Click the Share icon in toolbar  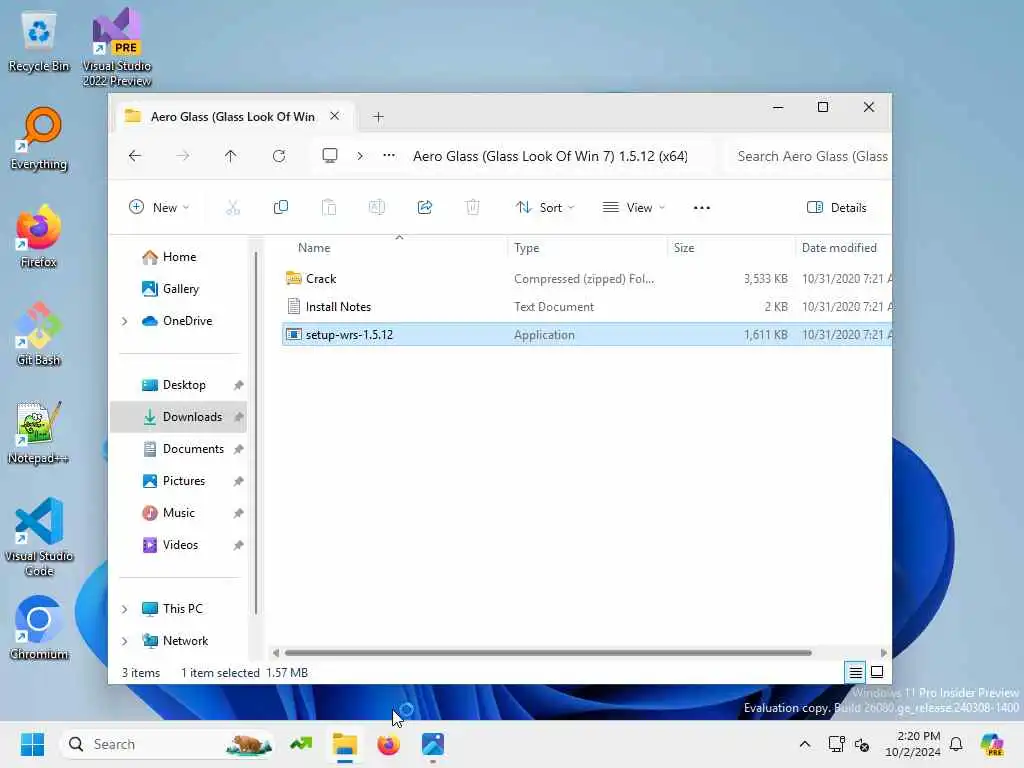point(424,208)
